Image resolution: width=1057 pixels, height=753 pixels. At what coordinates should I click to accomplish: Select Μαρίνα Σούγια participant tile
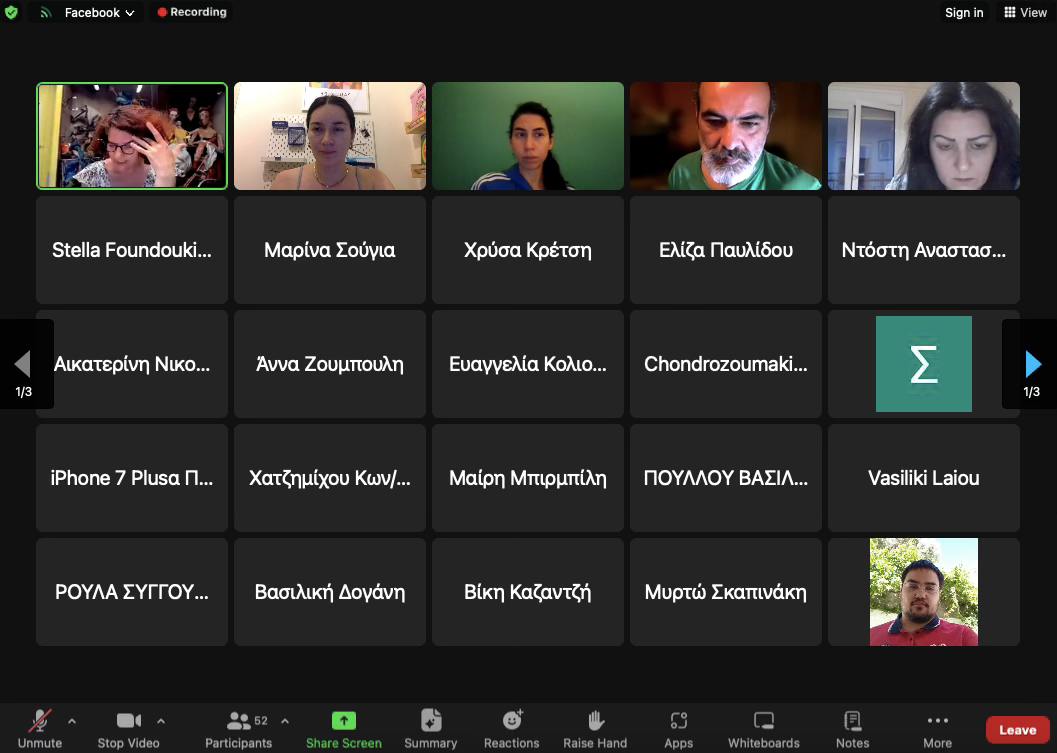330,250
